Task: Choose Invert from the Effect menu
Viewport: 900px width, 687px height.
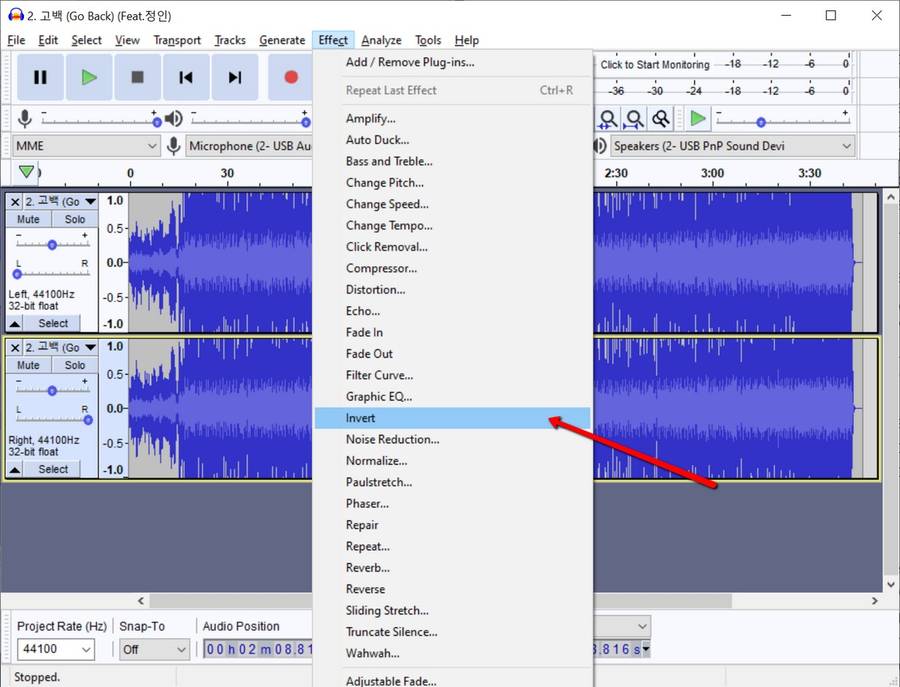Action: pos(361,418)
